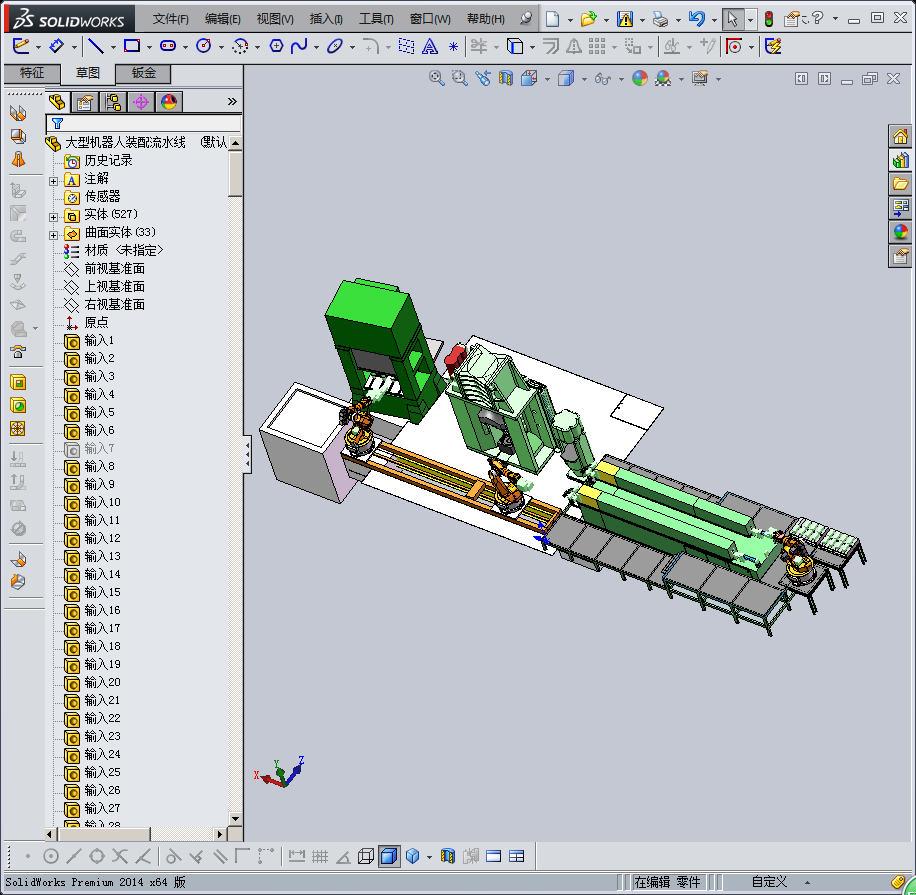Click the 自定义 status bar button
This screenshot has height=895, width=916.
769,882
